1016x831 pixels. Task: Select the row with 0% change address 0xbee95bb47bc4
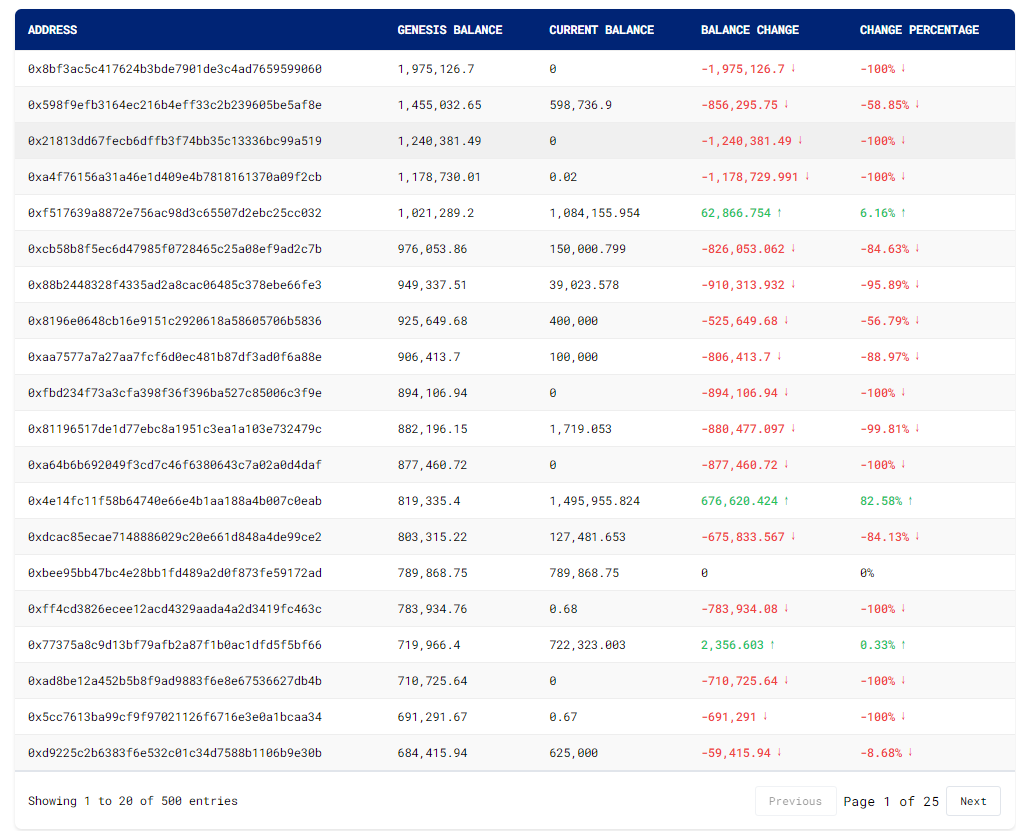coord(174,573)
